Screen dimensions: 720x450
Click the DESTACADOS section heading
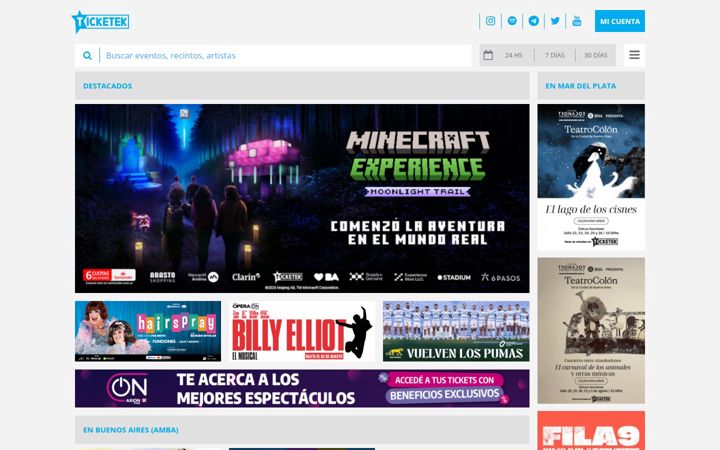pyautogui.click(x=107, y=86)
